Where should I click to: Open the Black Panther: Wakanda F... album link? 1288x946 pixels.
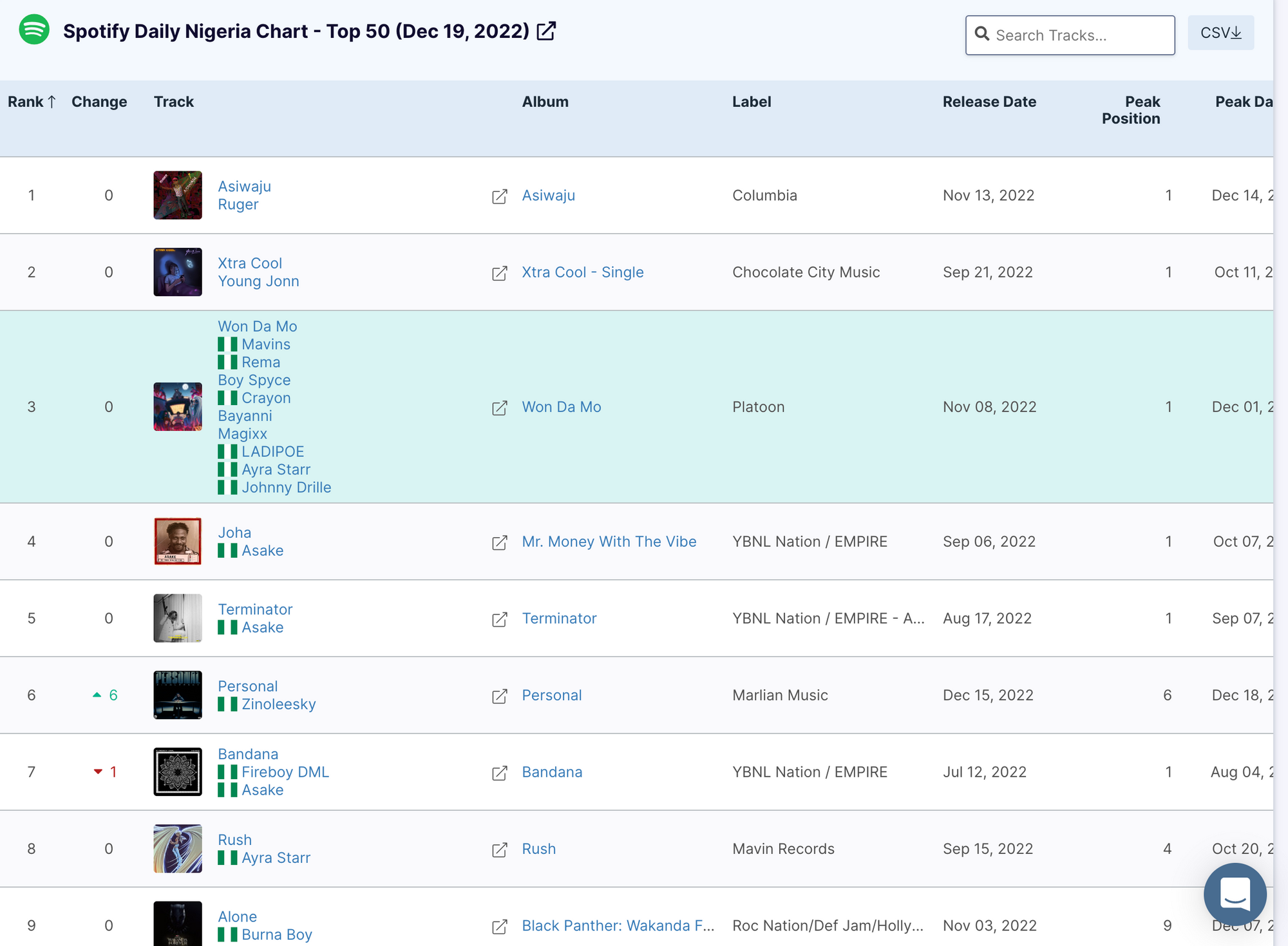click(618, 925)
